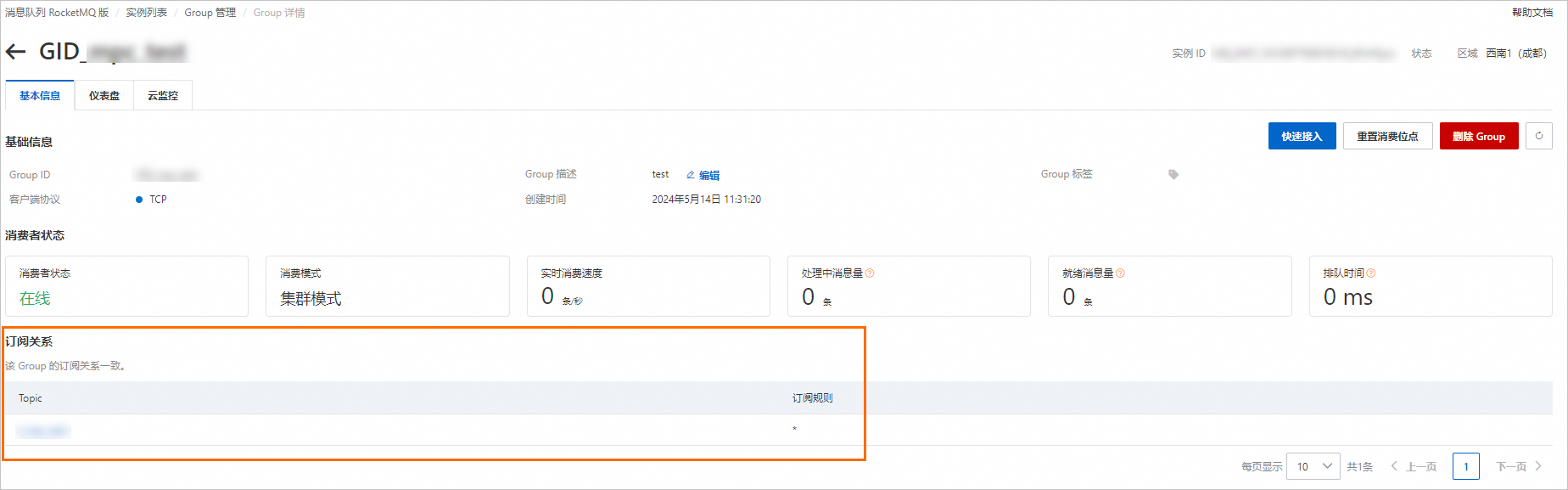This screenshot has width=1568, height=490.
Task: Click the 下一页 pagination text
Action: click(1511, 466)
